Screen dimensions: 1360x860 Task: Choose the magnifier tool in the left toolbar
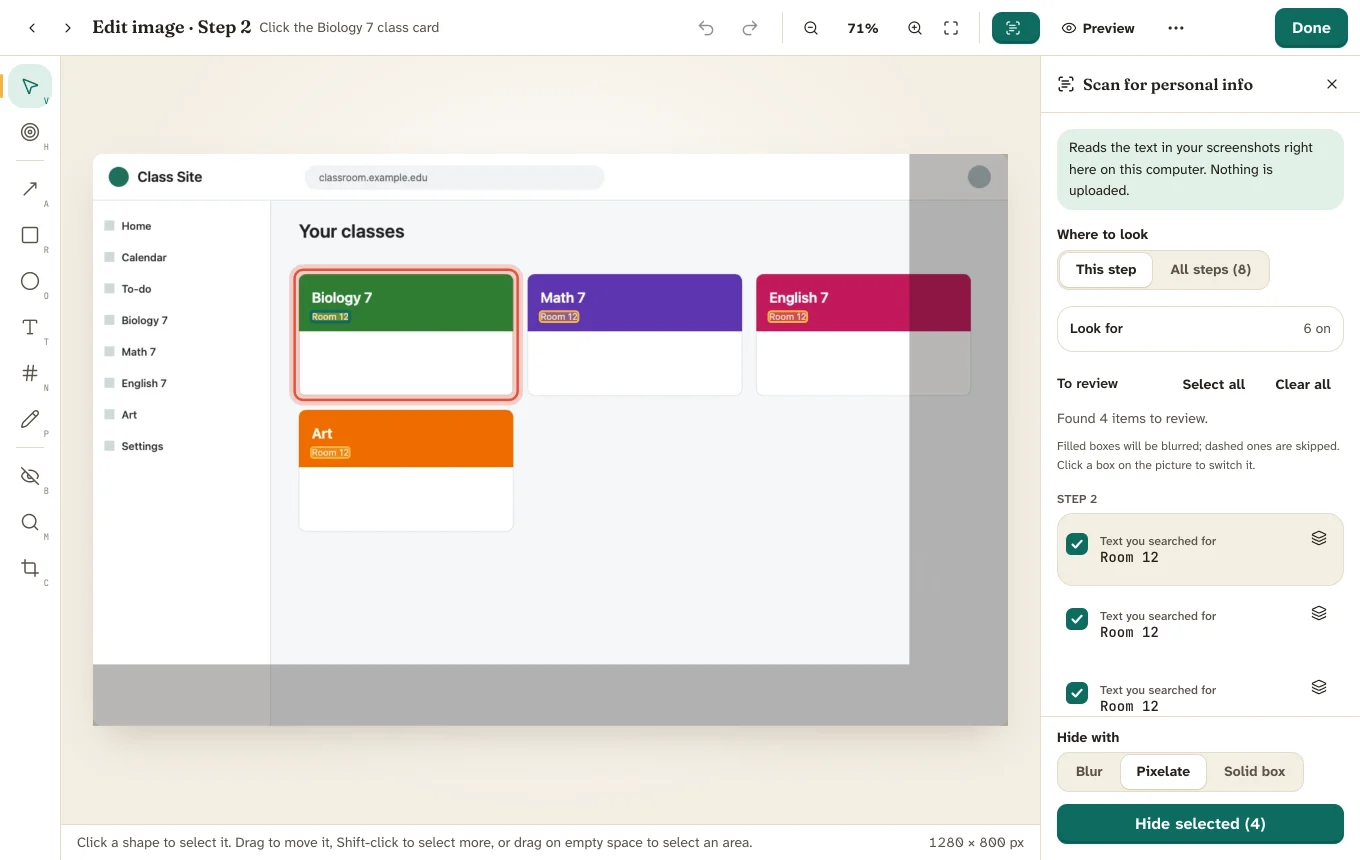[x=30, y=522]
